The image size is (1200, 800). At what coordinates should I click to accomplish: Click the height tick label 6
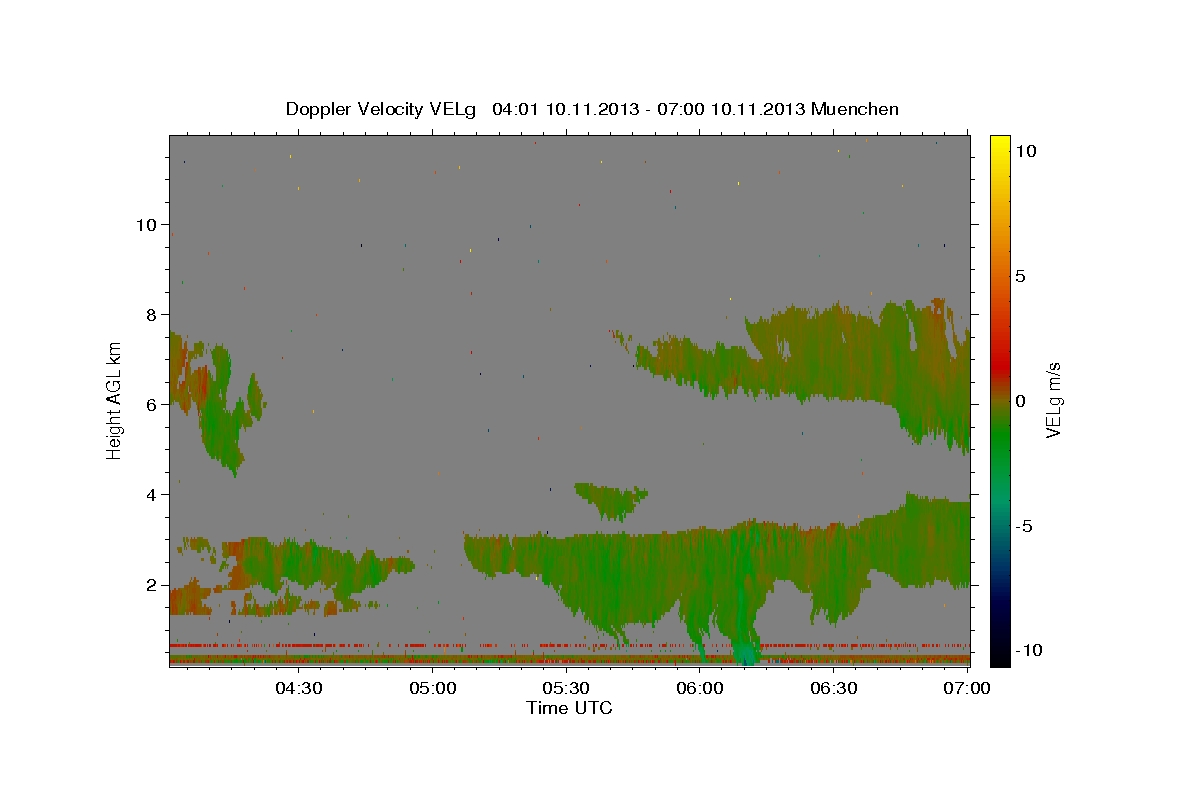point(150,404)
